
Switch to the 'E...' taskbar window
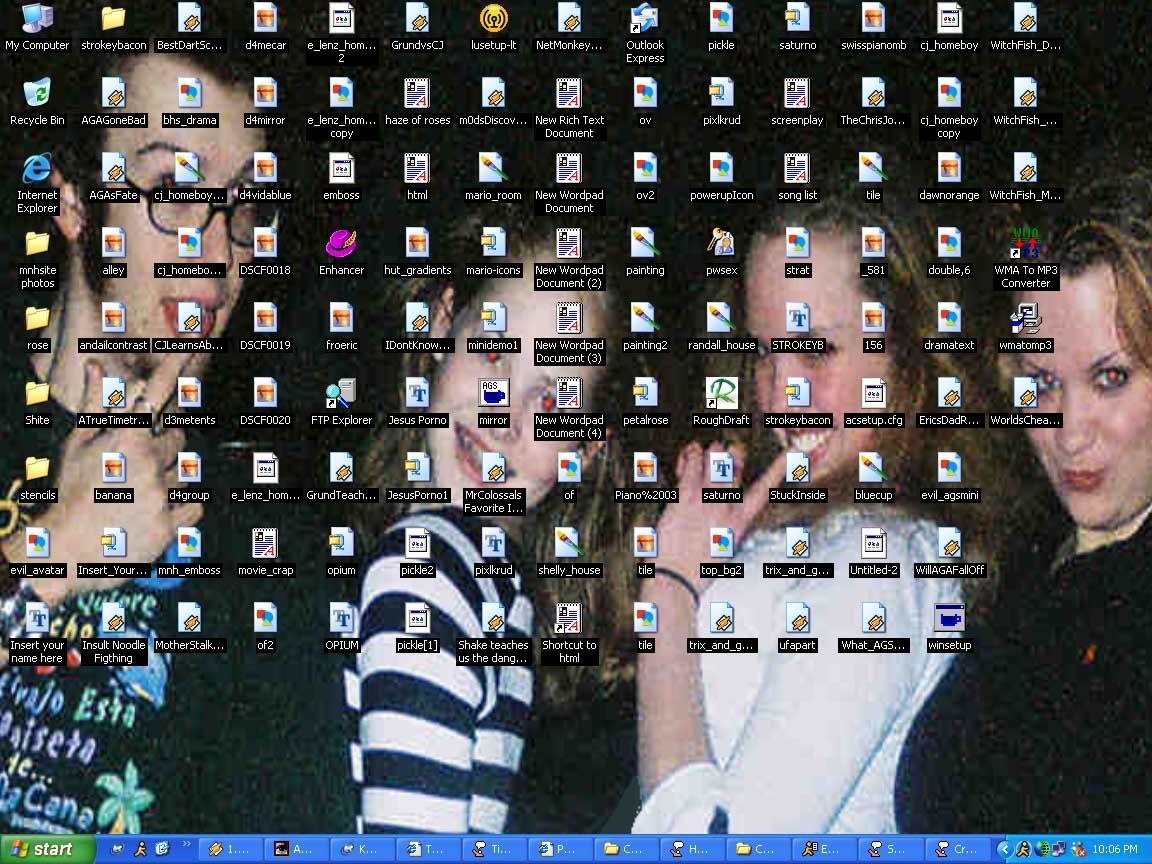pyautogui.click(x=825, y=849)
